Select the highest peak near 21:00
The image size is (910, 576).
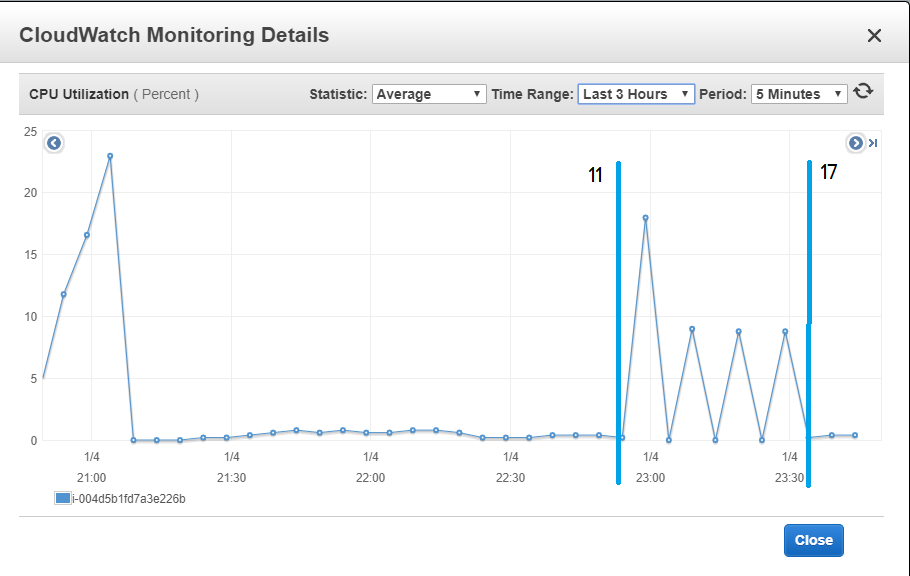109,155
